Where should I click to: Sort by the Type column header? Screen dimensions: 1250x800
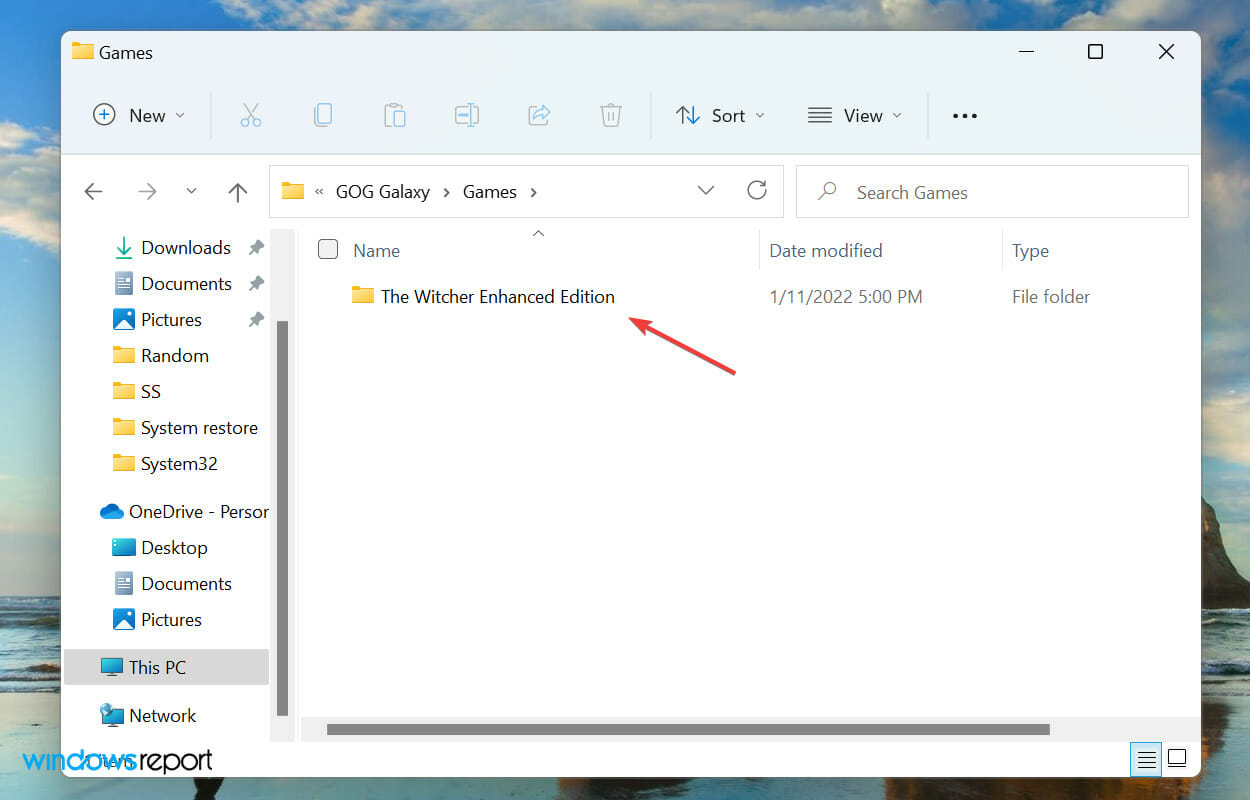(x=1030, y=251)
